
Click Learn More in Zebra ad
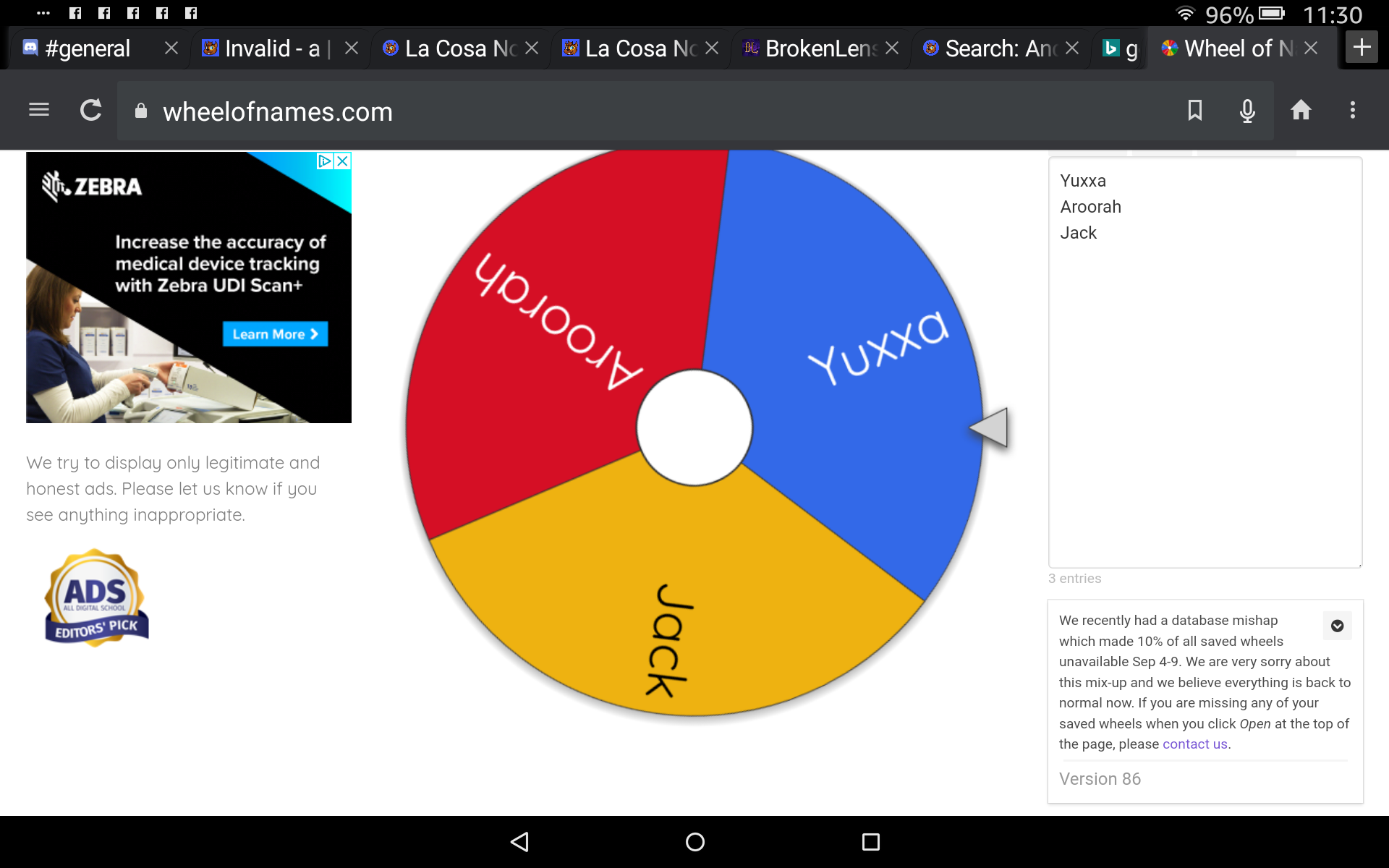275,334
